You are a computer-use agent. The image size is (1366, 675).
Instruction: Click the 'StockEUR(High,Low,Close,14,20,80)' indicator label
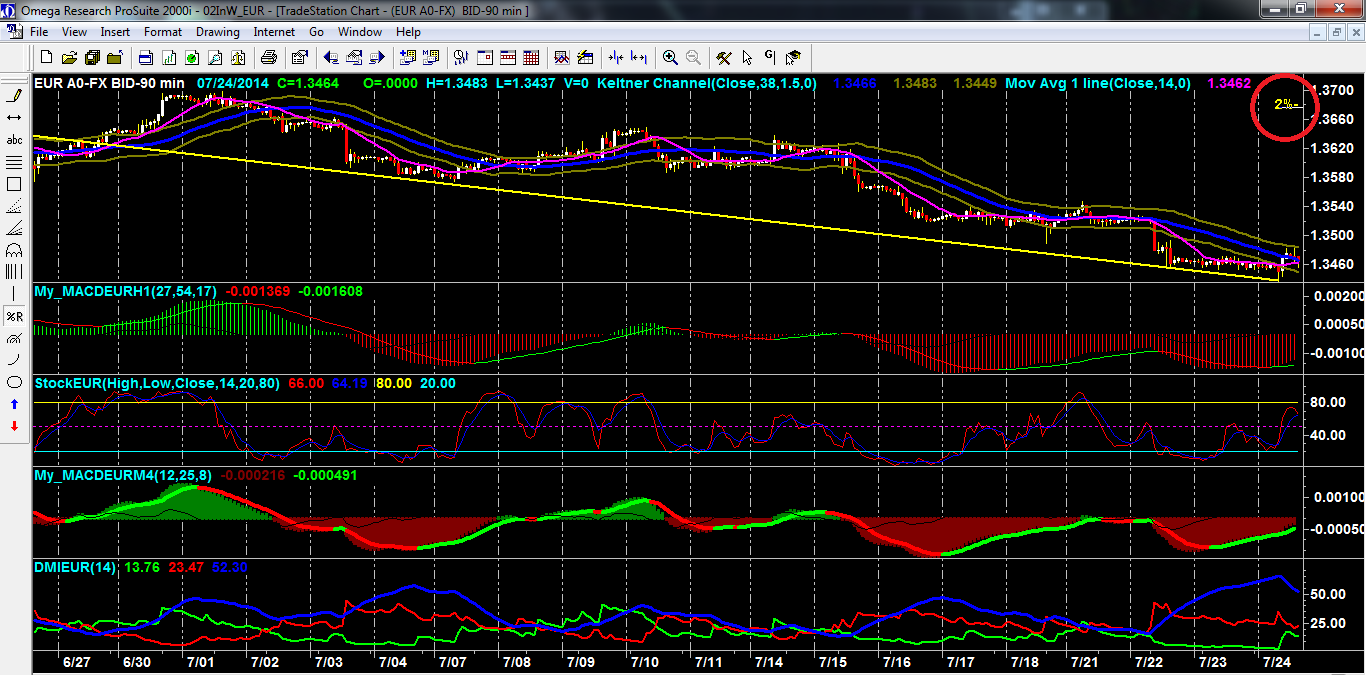[x=157, y=383]
